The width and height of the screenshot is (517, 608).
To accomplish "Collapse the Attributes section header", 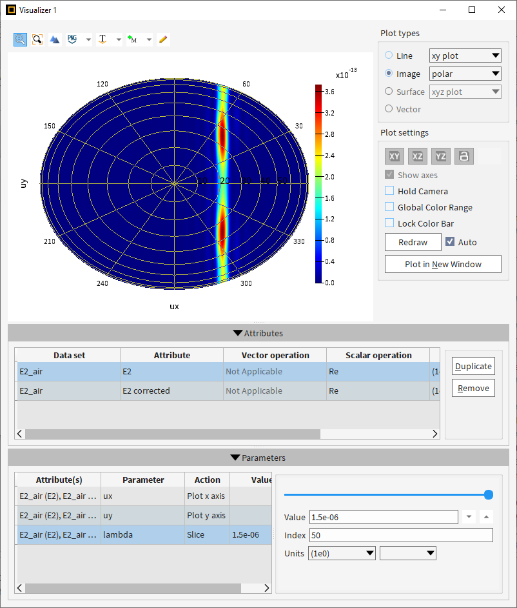I will click(x=258, y=333).
